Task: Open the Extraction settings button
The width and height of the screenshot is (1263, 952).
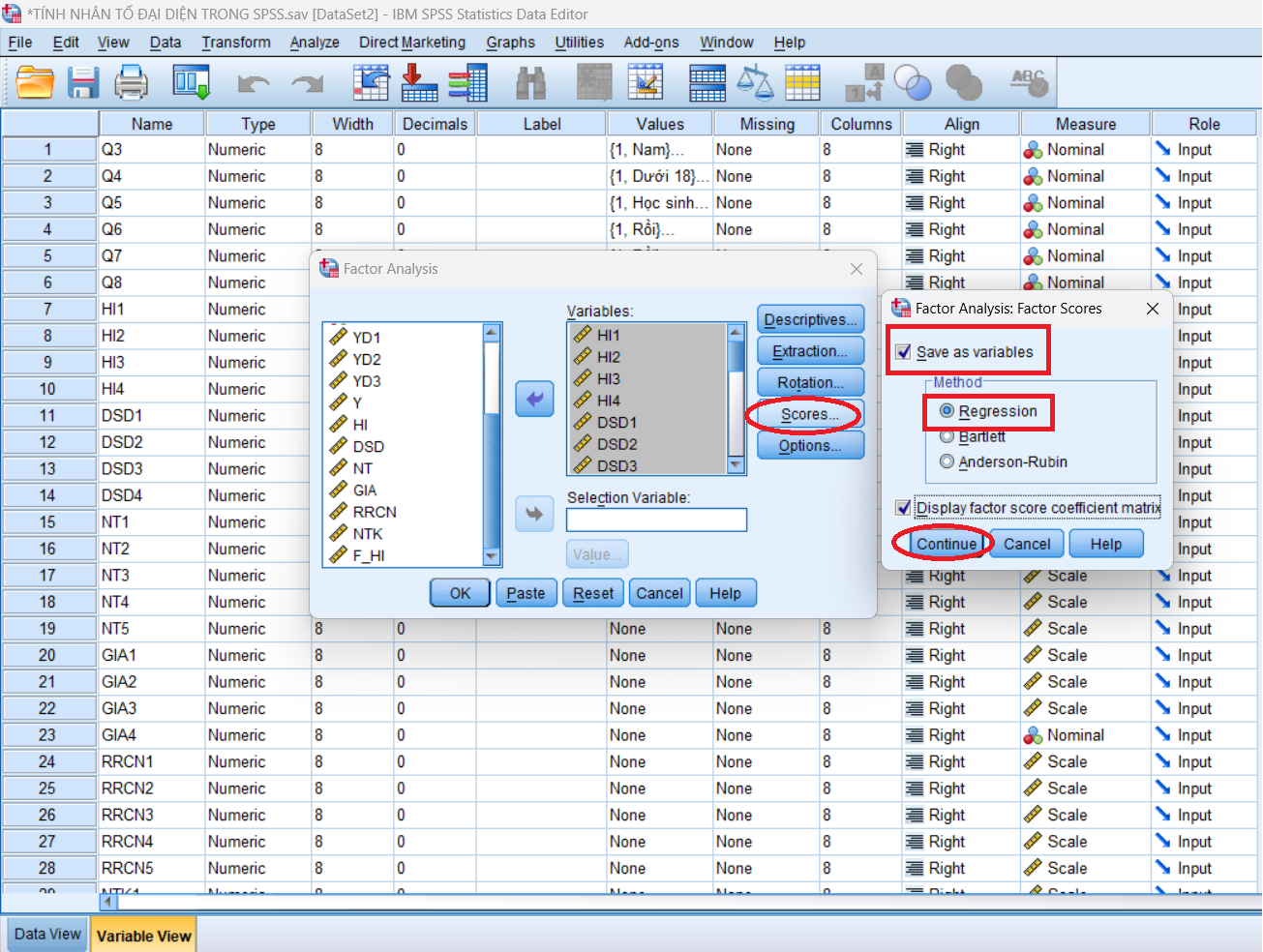Action: click(x=810, y=351)
